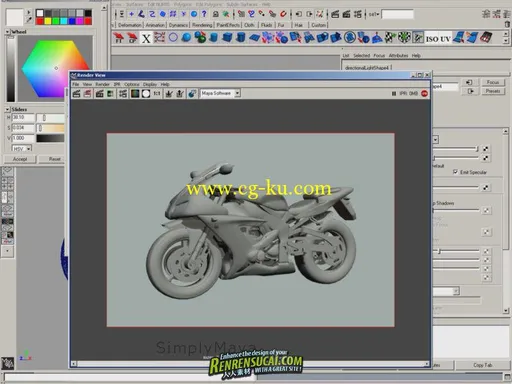The image size is (512, 384).
Task: Switch to the Rendering shelf tab
Action: tap(202, 25)
